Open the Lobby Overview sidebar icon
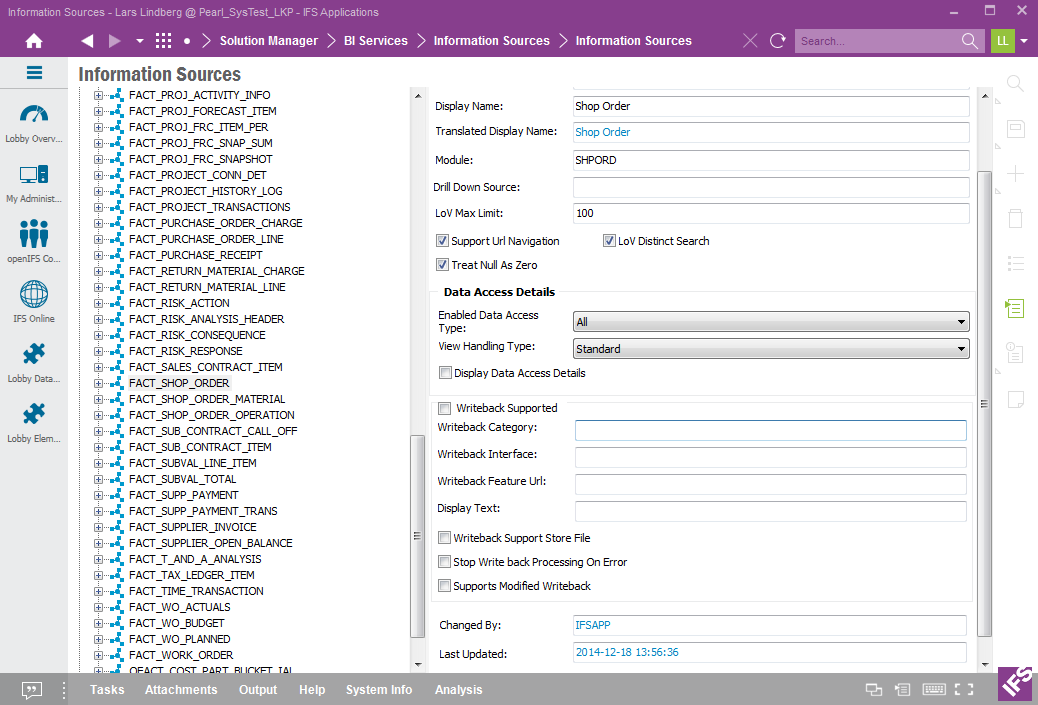The image size is (1038, 705). click(34, 116)
